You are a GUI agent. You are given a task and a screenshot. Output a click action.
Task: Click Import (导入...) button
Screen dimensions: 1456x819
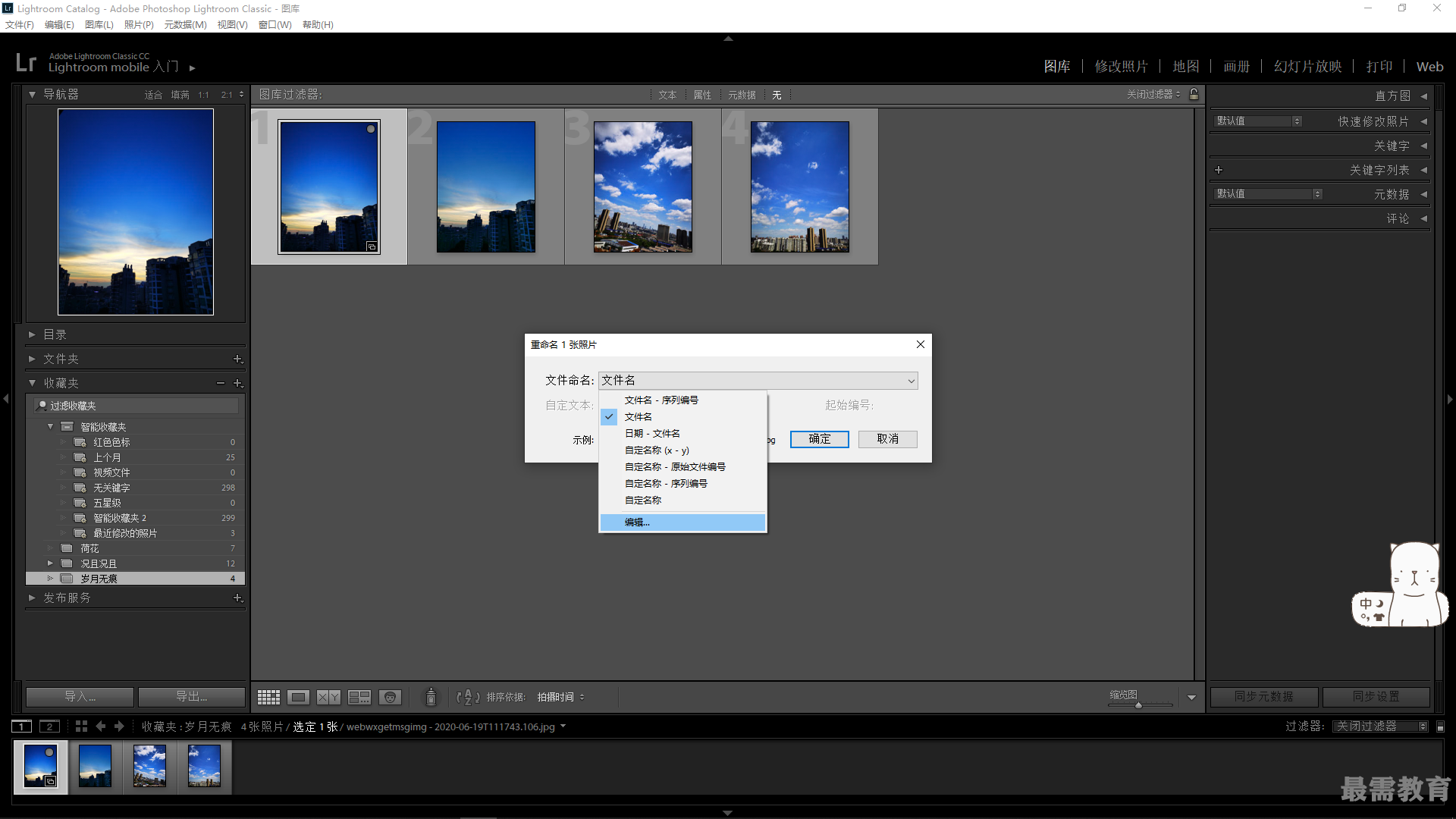point(80,697)
